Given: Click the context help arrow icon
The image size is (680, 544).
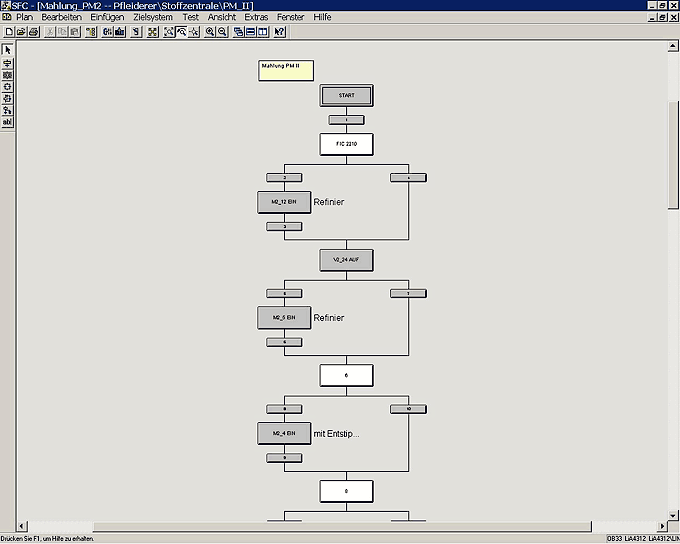Looking at the screenshot, I should 279,32.
